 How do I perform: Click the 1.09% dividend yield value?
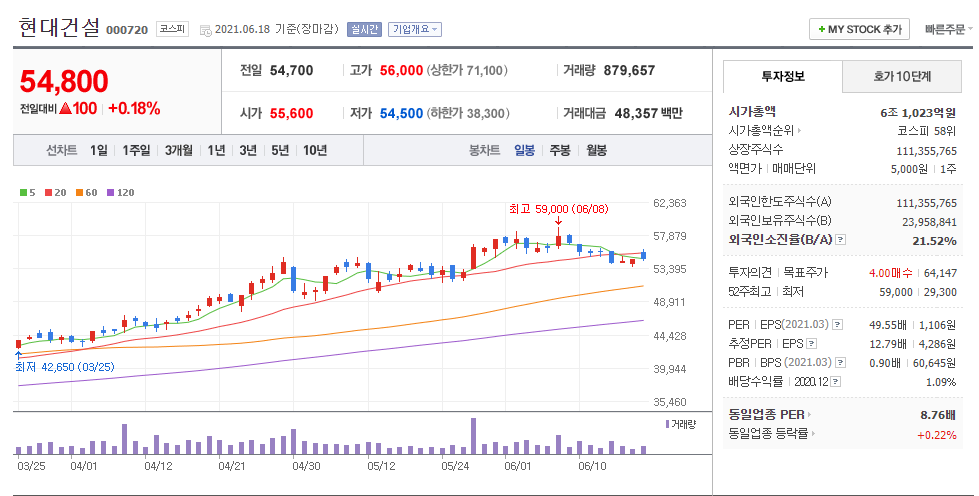pos(941,382)
